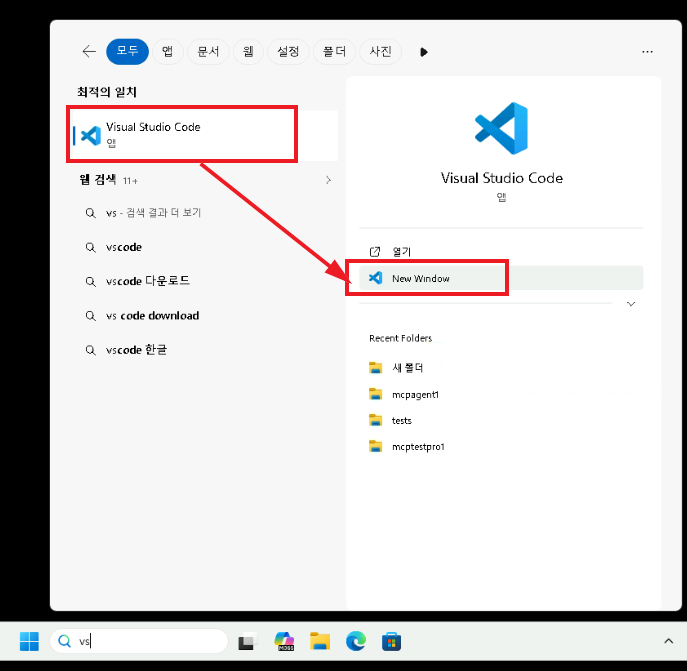Show more filter tabs with play arrow
Viewport: 687px width, 671px height.
pos(423,52)
